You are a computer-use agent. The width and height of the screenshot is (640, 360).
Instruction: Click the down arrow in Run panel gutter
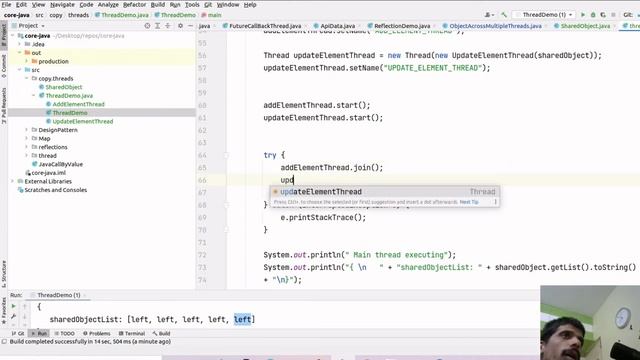click(24, 316)
